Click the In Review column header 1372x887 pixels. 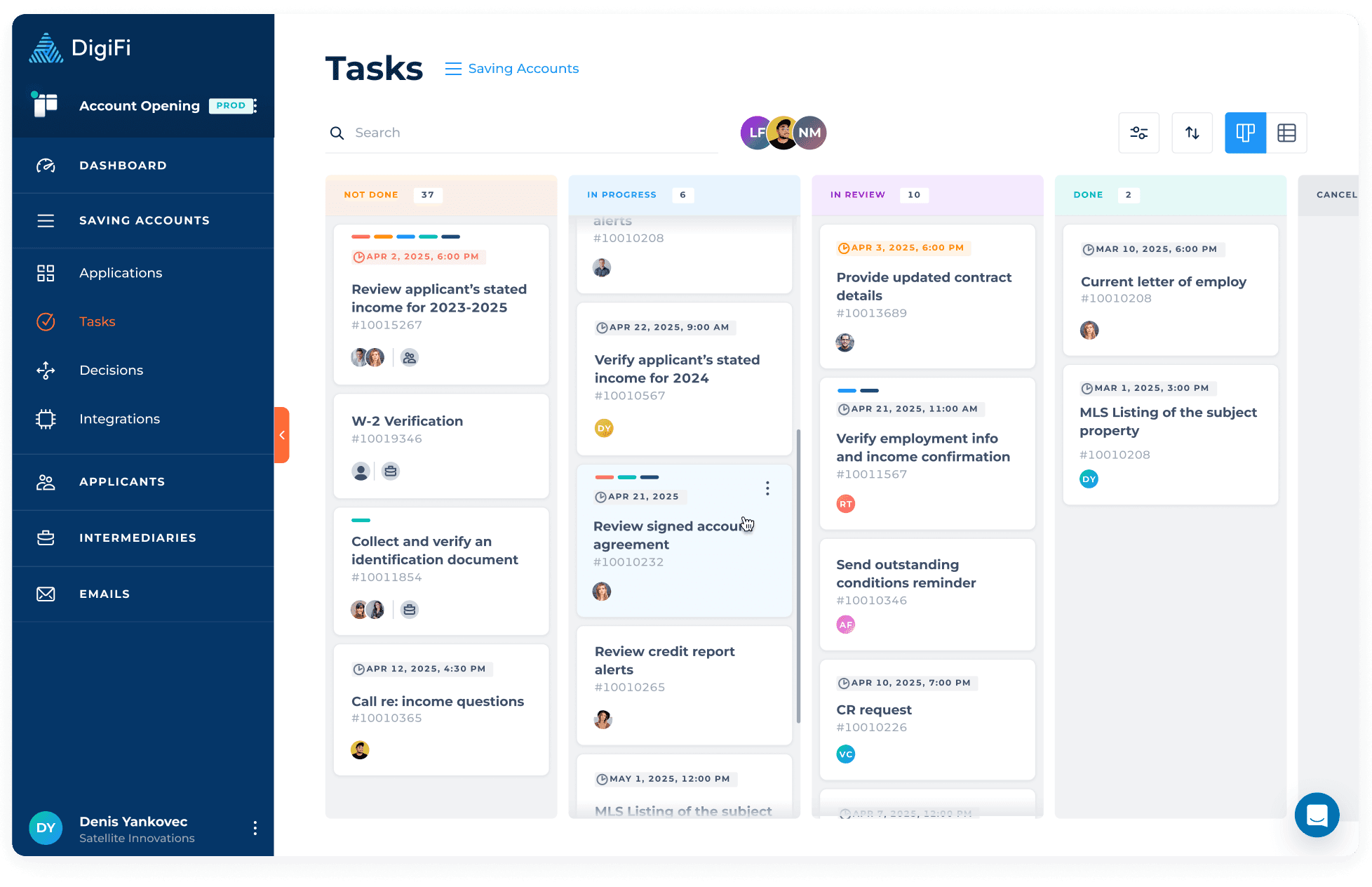(927, 195)
